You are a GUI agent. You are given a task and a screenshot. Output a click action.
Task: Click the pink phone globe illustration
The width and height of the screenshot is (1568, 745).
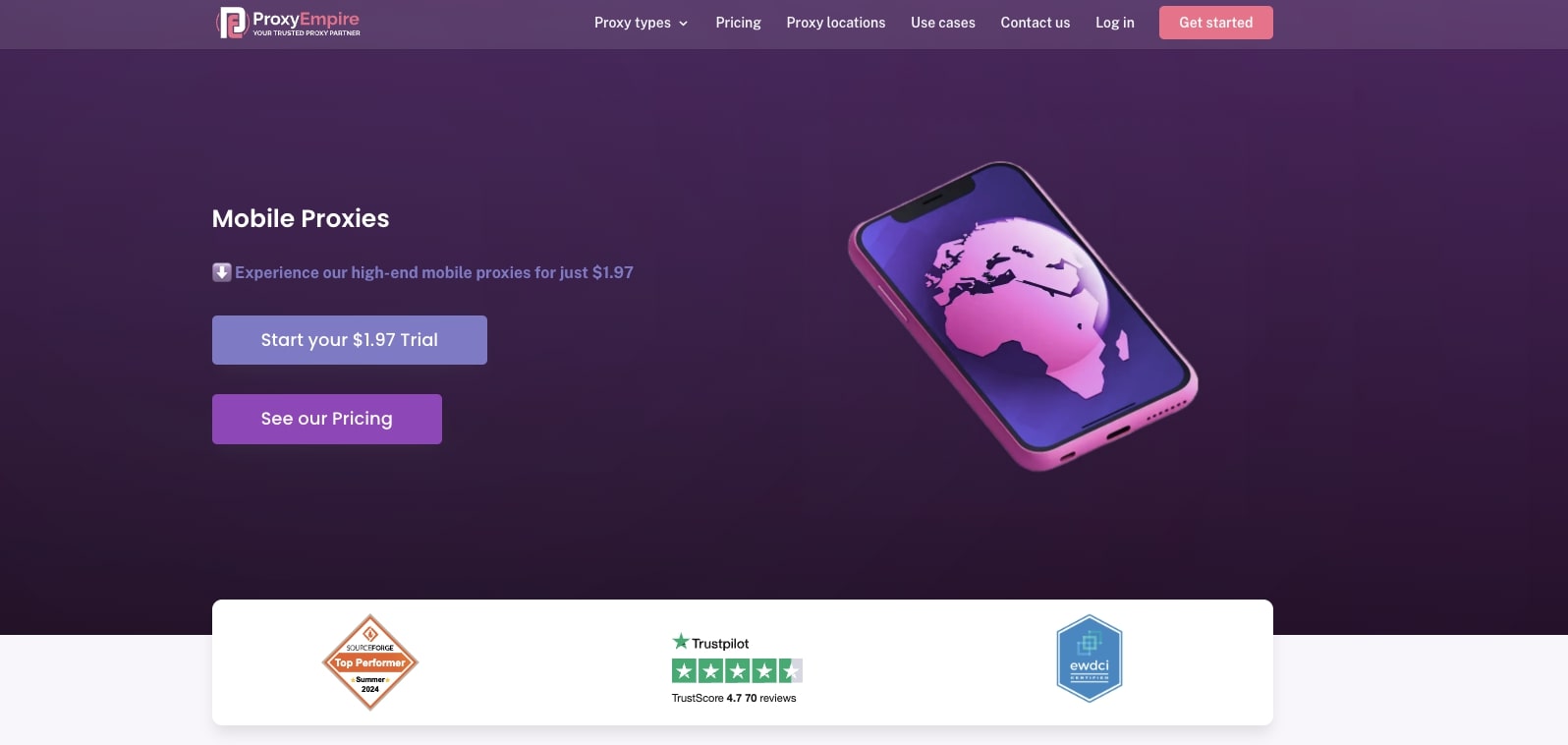1023,315
